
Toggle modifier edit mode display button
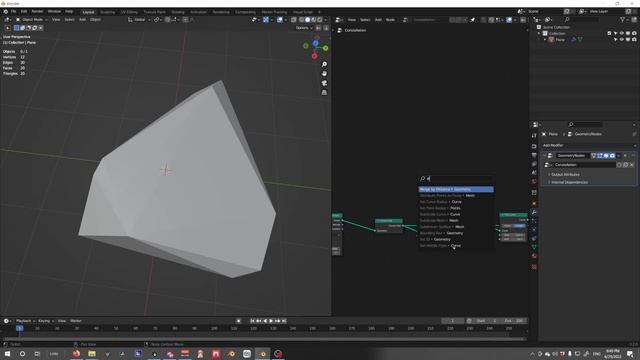tap(600, 156)
